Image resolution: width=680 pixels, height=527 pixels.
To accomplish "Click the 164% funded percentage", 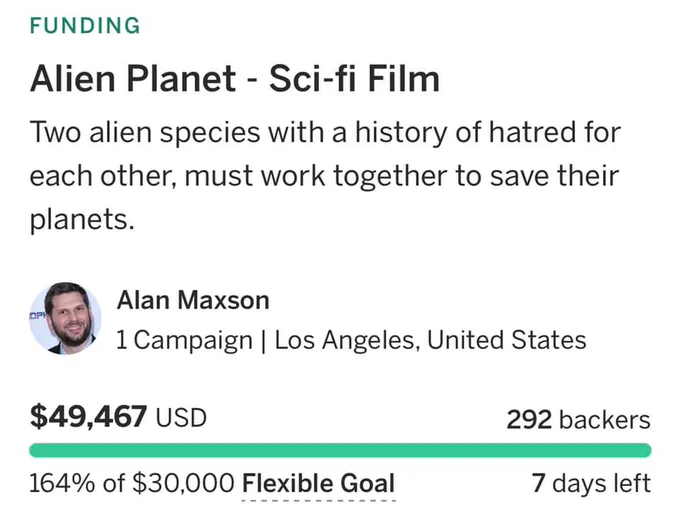I will [62, 483].
